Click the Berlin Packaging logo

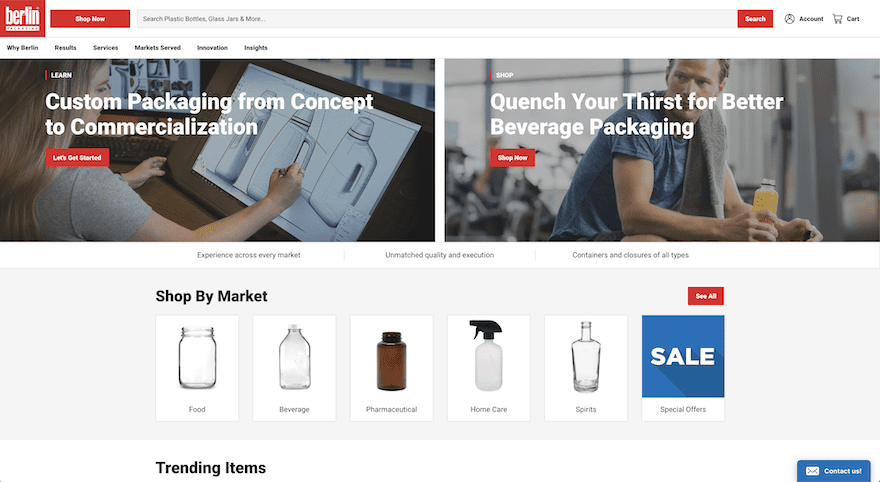click(x=22, y=18)
